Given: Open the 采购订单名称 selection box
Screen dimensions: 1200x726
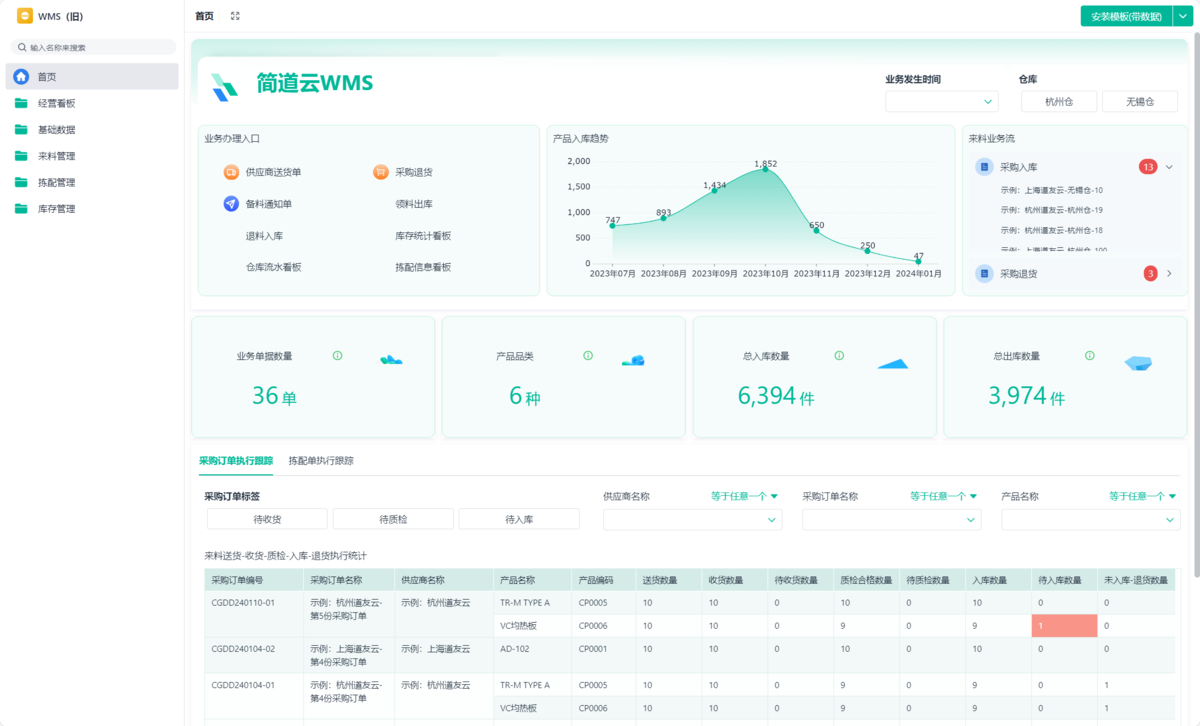Looking at the screenshot, I should click(x=892, y=520).
